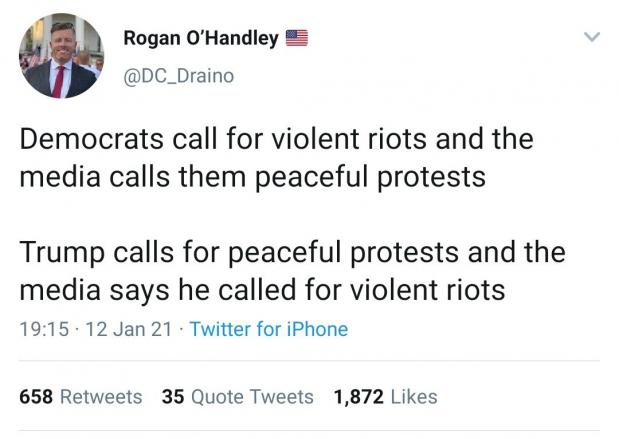
Task: Click the 19:15 timestamp
Action: (x=44, y=329)
